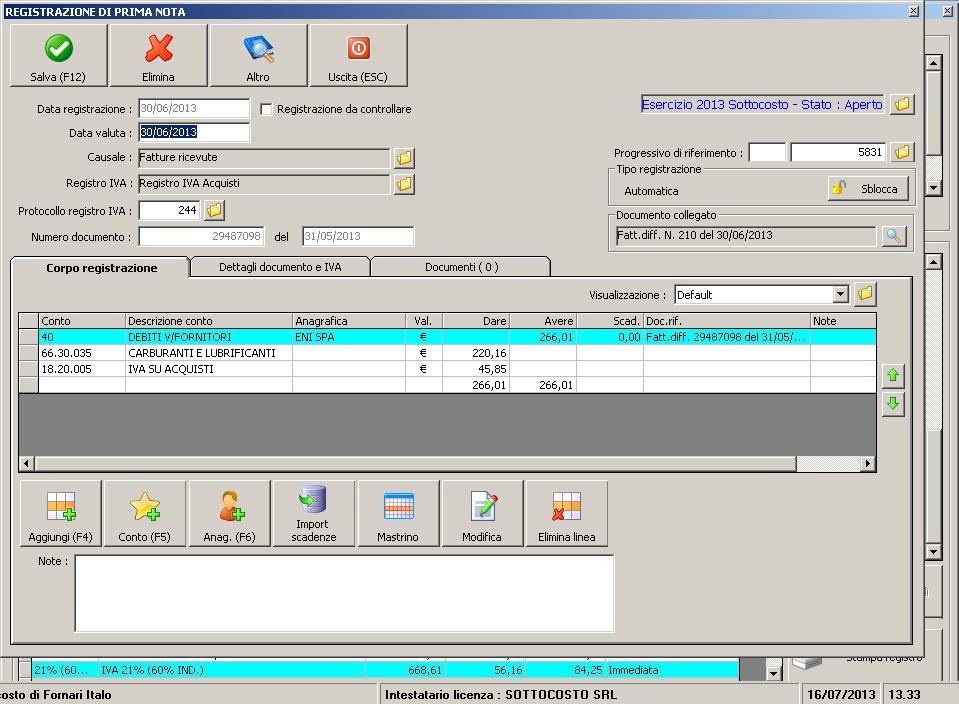Click the Registro IVA Acquisti field

click(x=264, y=183)
